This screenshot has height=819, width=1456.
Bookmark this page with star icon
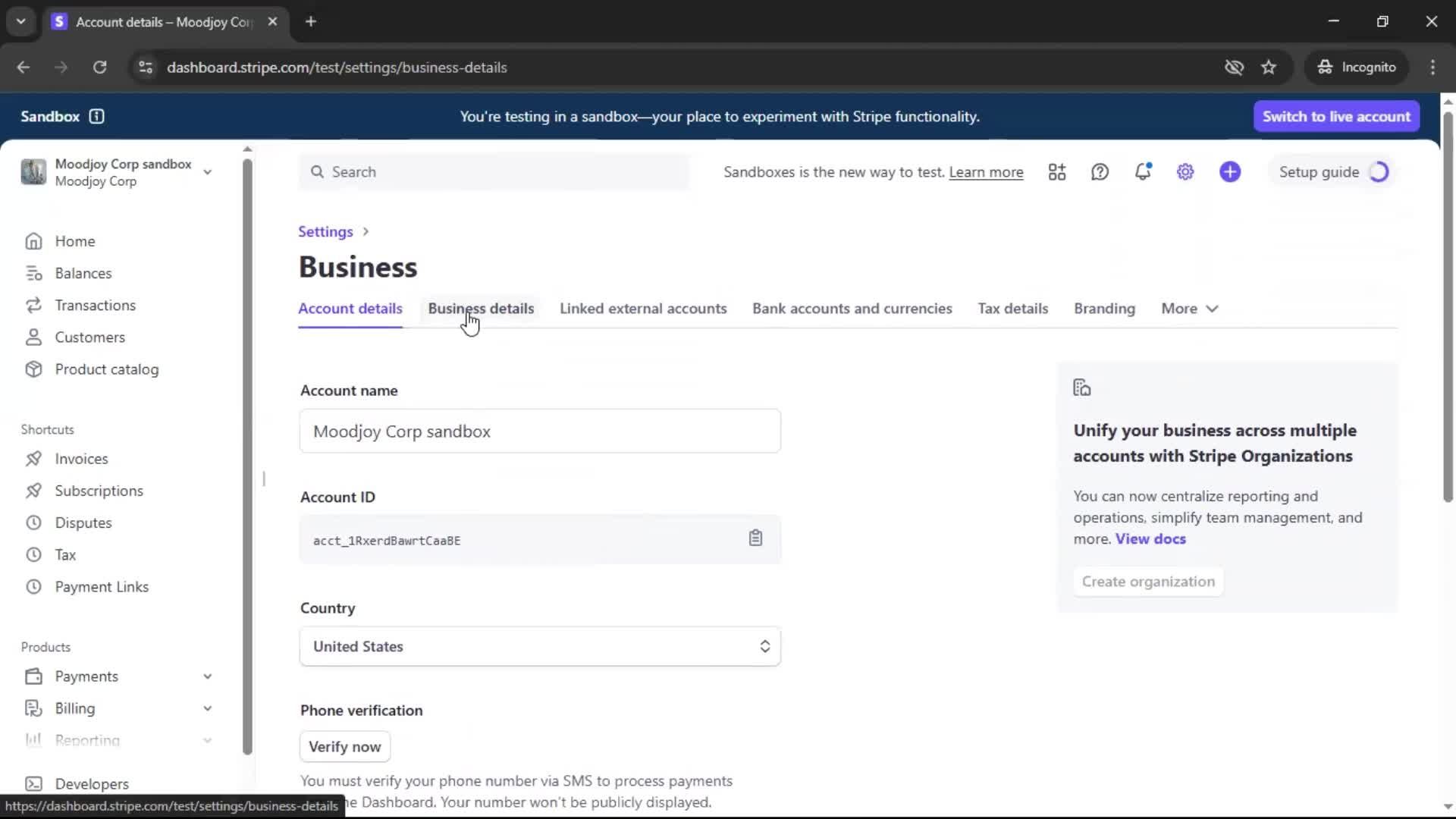1269,67
